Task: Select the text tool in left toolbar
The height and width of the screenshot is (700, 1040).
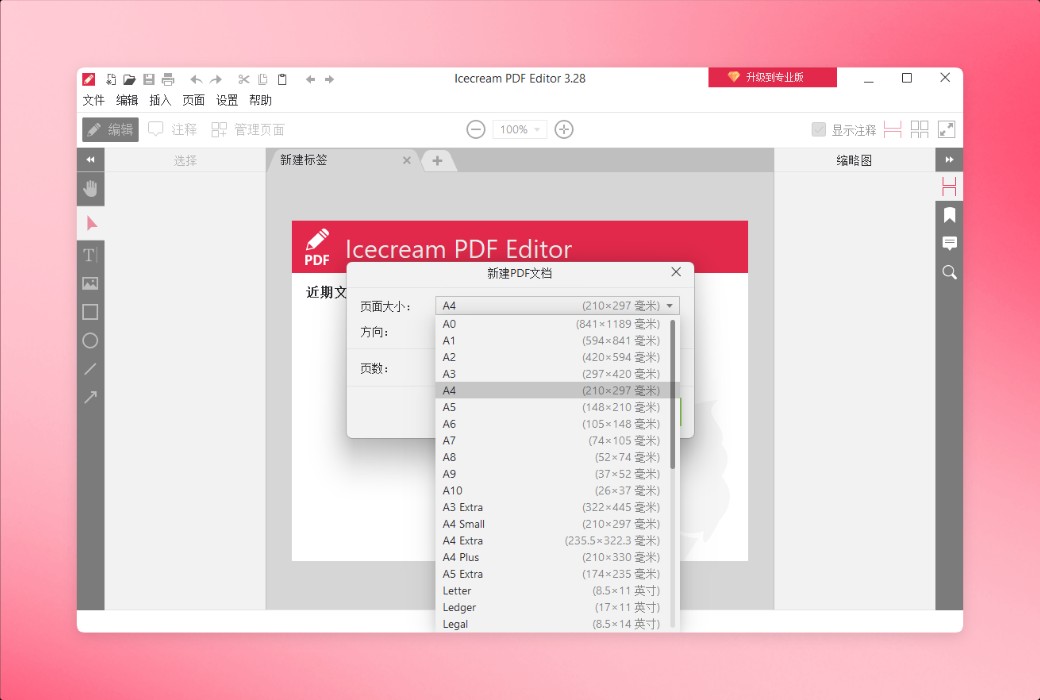Action: pos(90,255)
